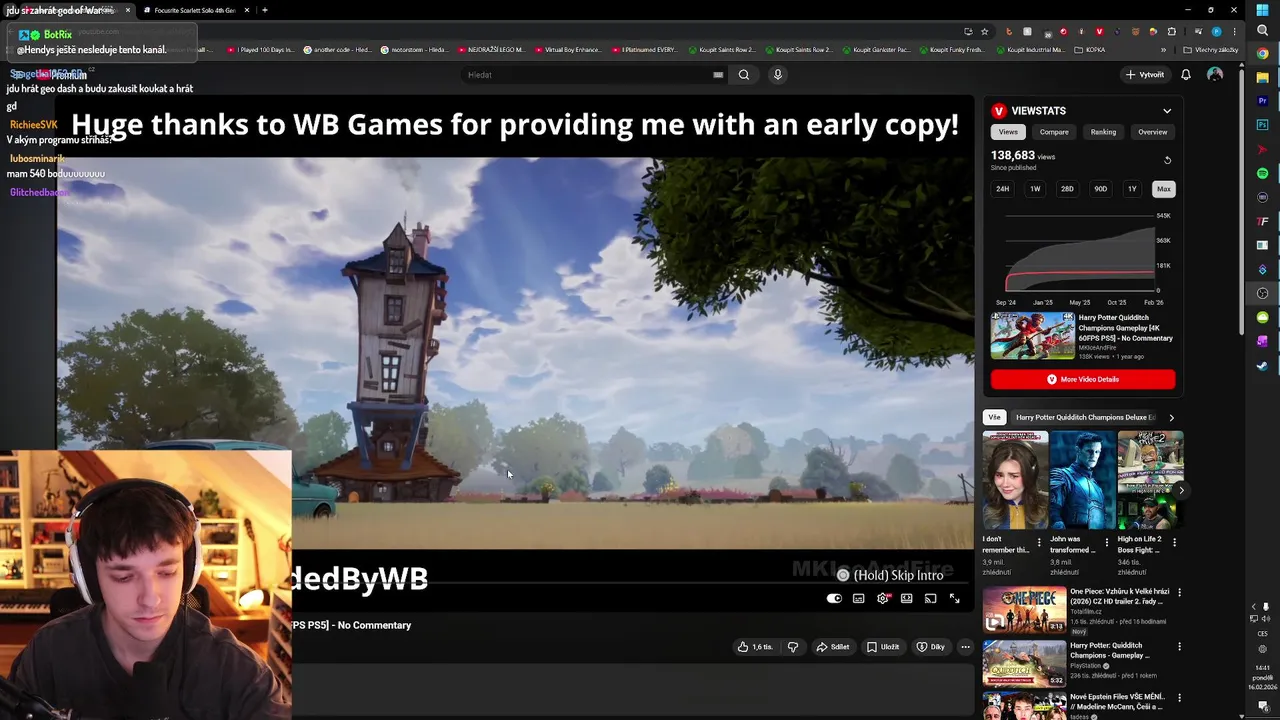The height and width of the screenshot is (720, 1280).
Task: Click into the Hledat search field
Action: 588,75
